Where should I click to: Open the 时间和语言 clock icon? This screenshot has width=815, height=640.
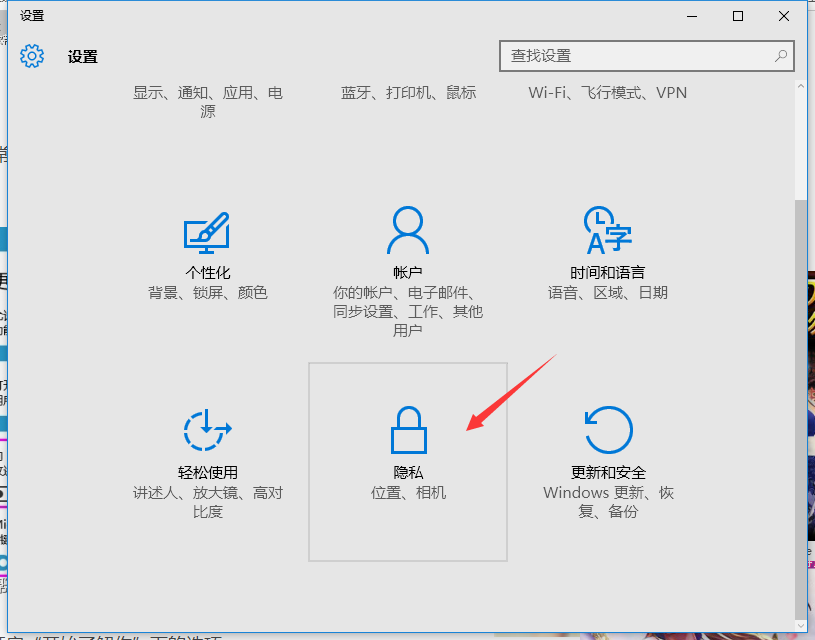click(x=607, y=231)
